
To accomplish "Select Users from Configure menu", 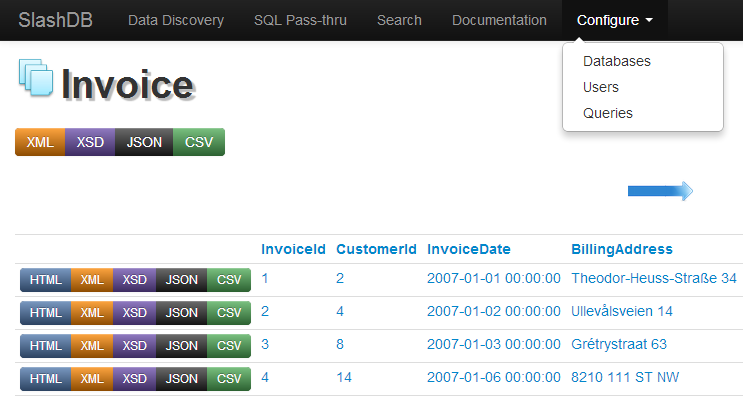I will [x=600, y=87].
